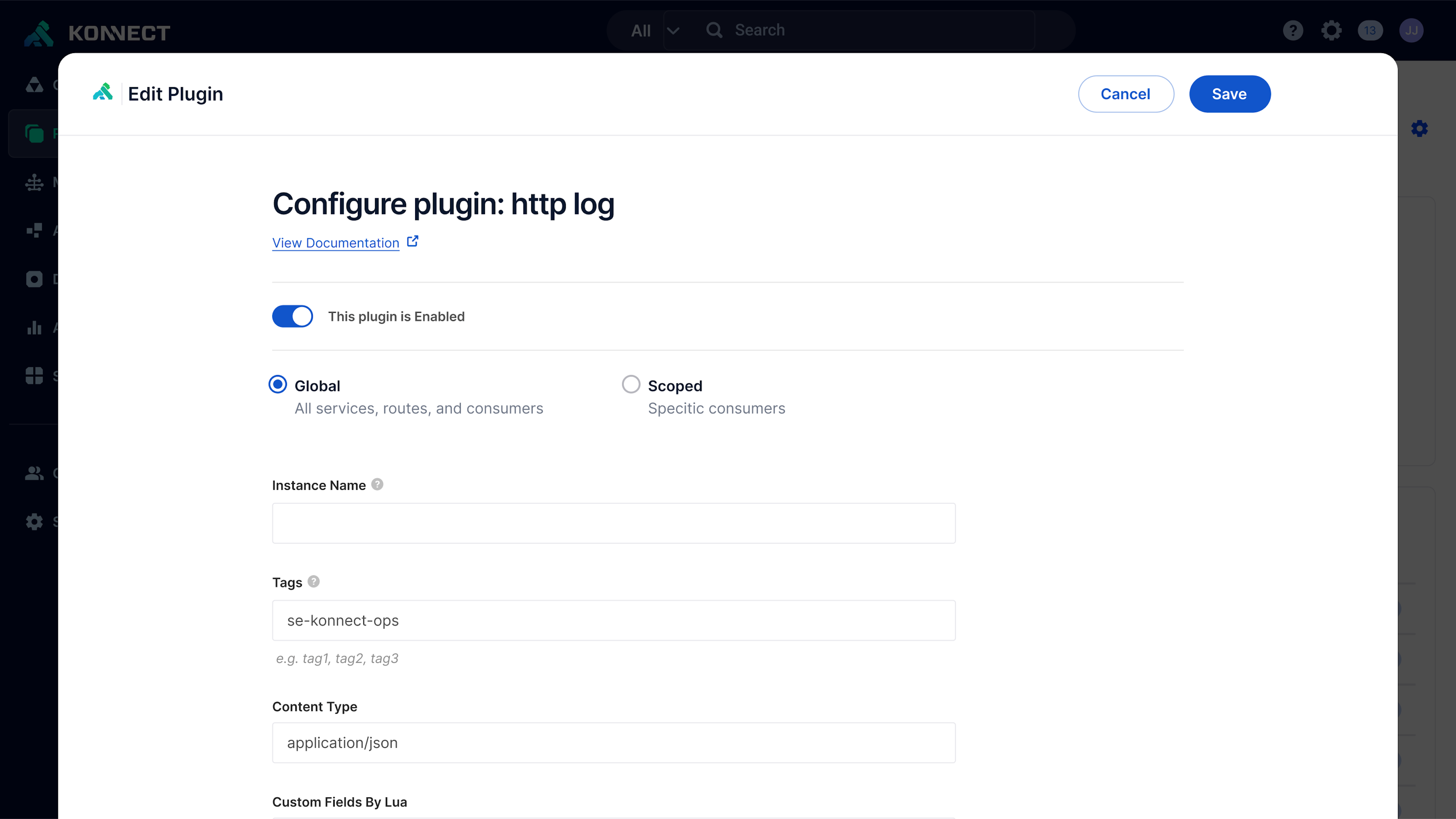Click the Cancel button
This screenshot has height=819, width=1456.
1125,94
